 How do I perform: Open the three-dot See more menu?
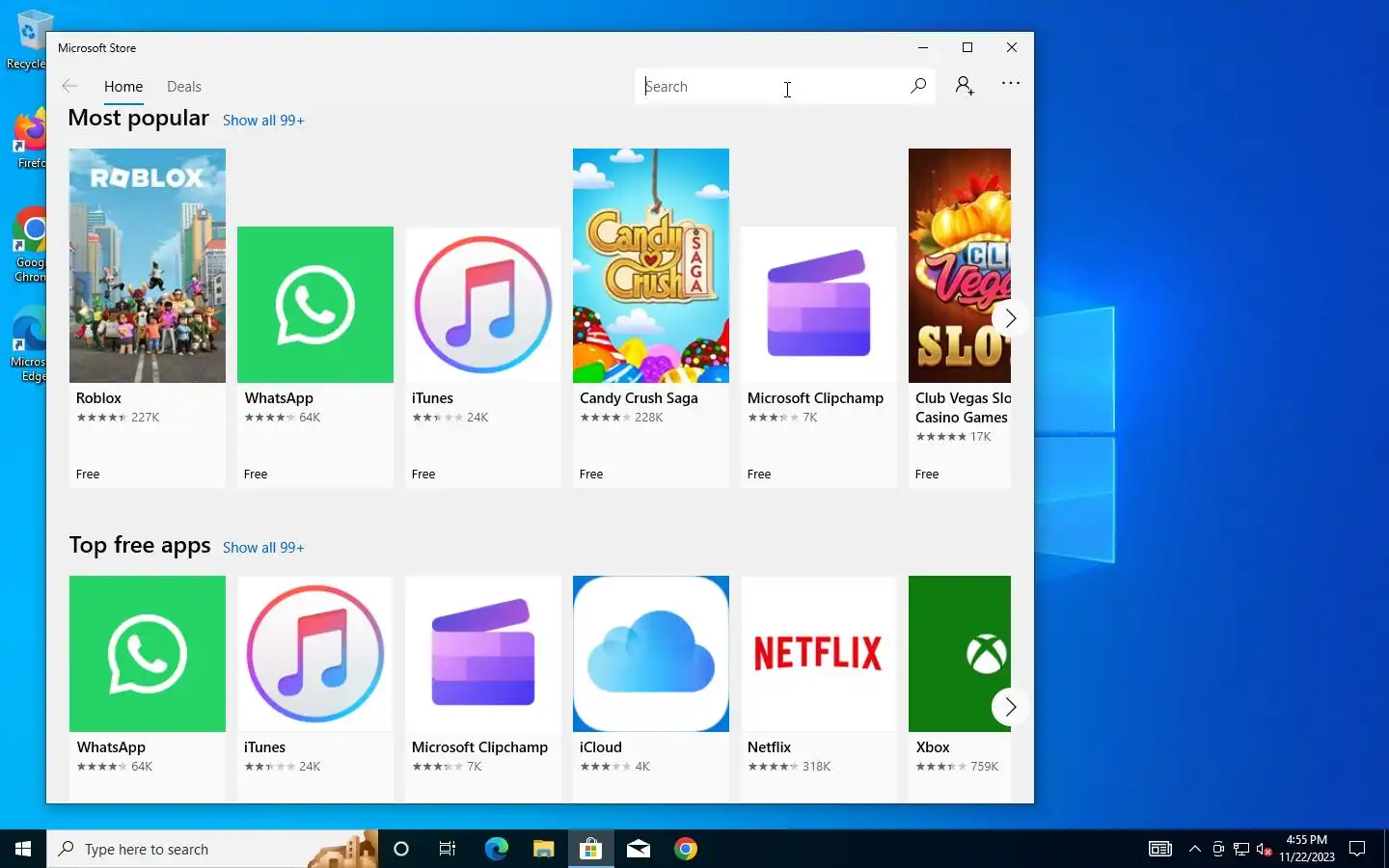pos(1010,84)
